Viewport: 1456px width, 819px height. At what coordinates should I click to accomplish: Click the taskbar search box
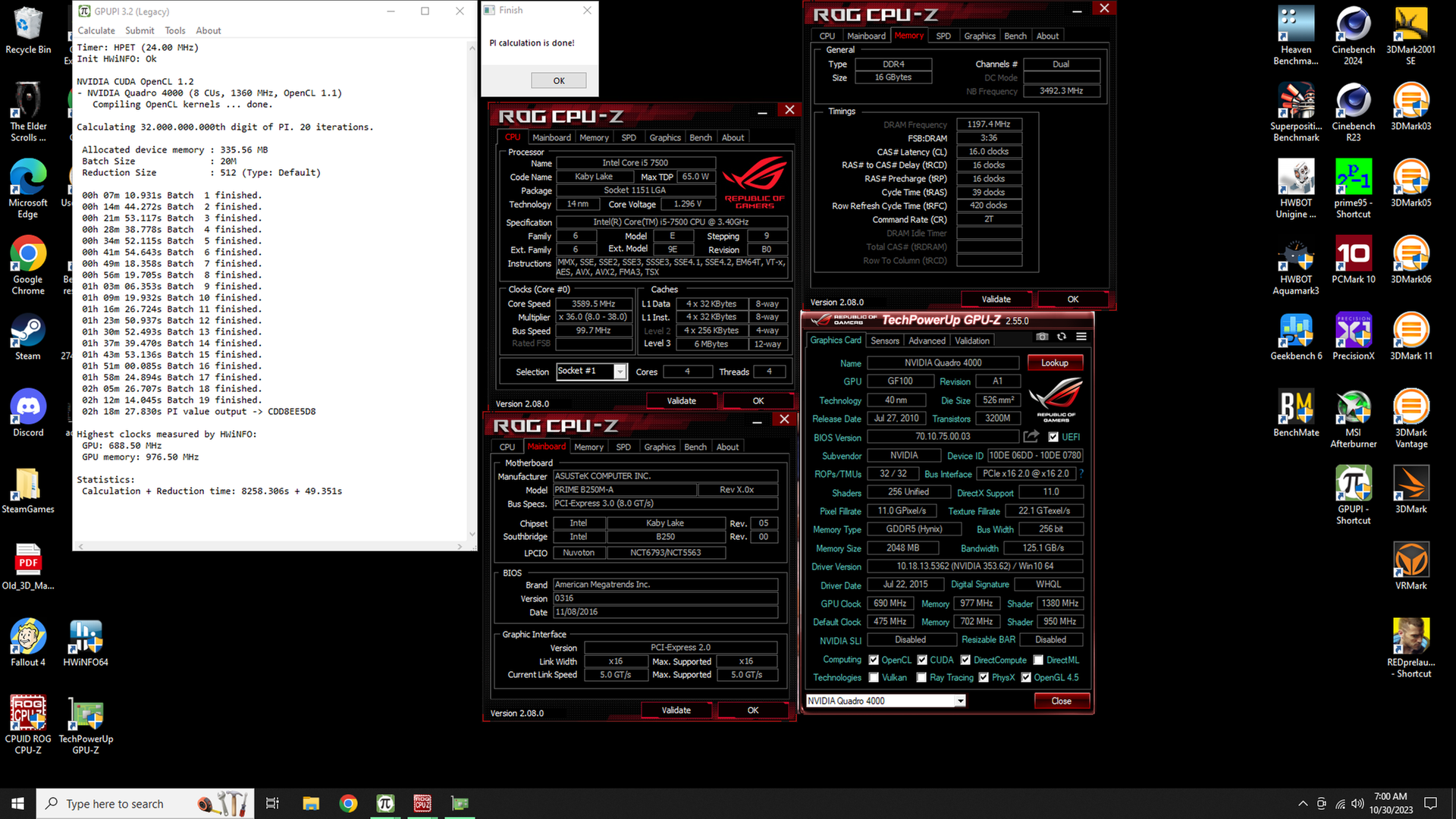[144, 804]
